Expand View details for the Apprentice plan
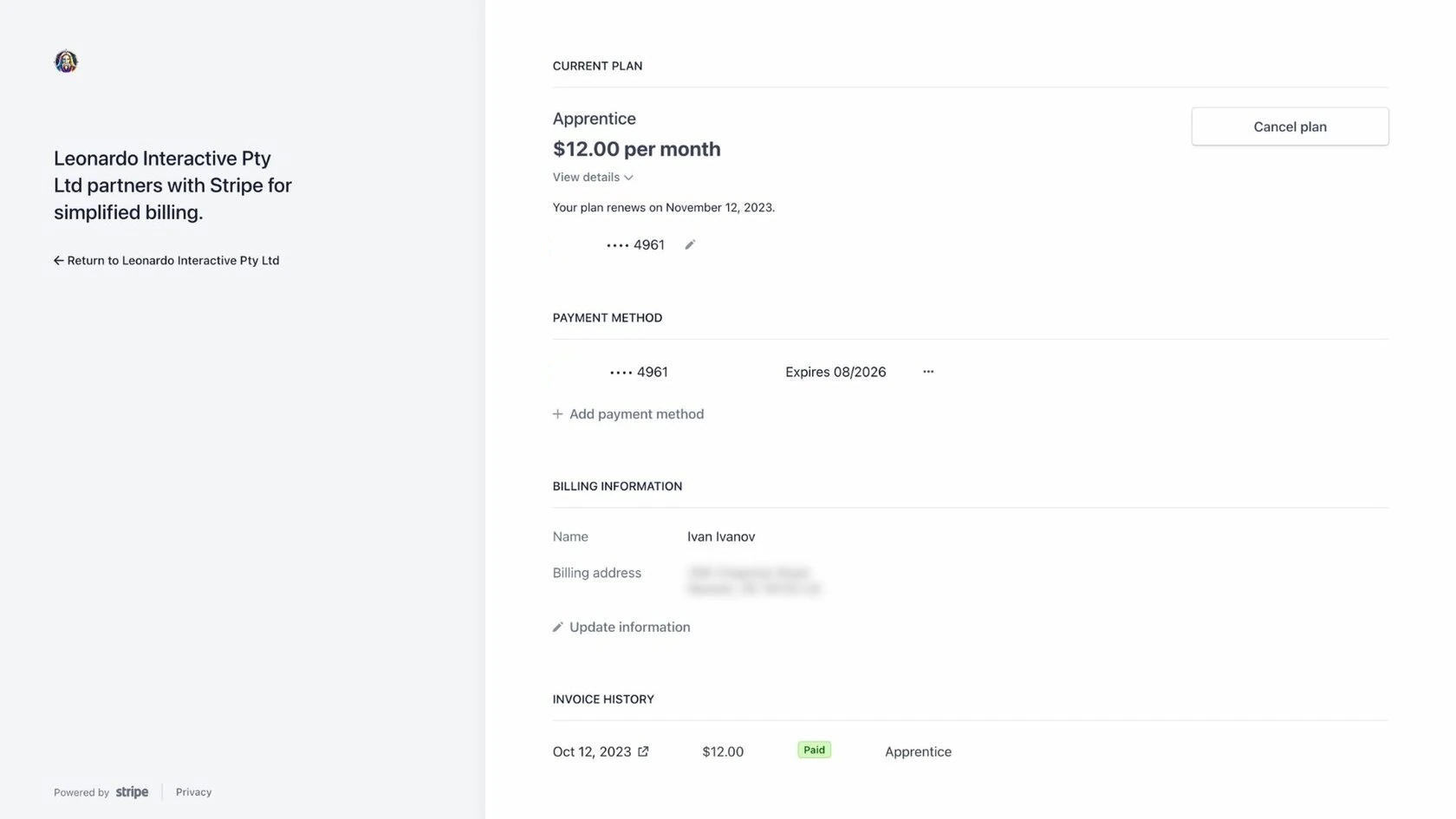Screen dimensions: 1456x819 point(593,177)
